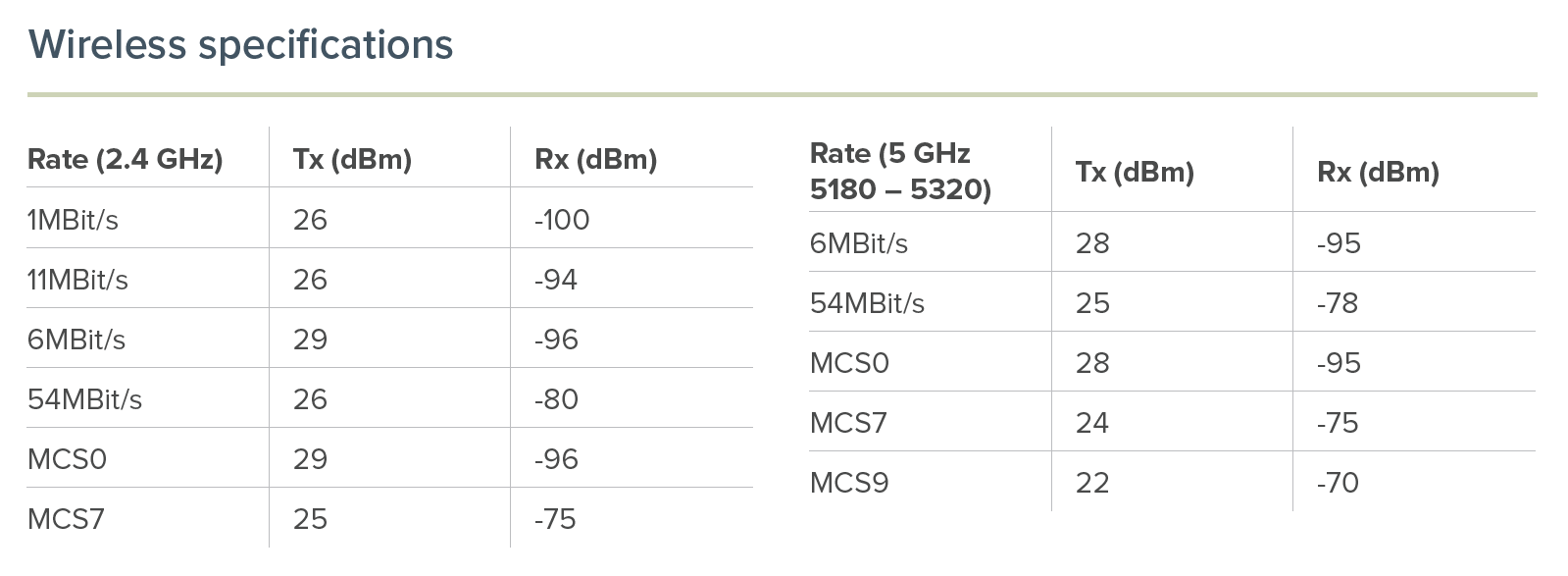Click the Tx (dBm) header in 2.4 GHz table
Screen dimensions: 1568x576
click(352, 159)
